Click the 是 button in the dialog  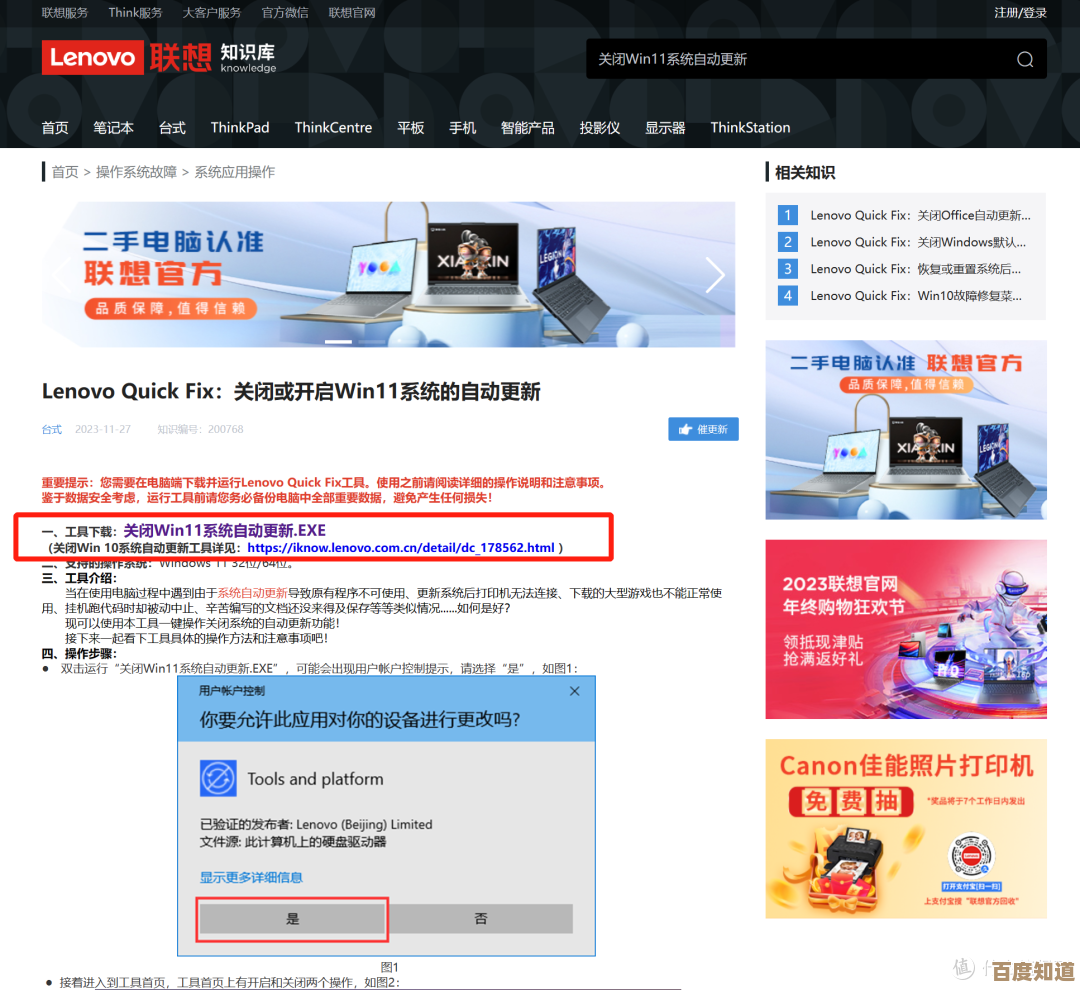coord(291,918)
